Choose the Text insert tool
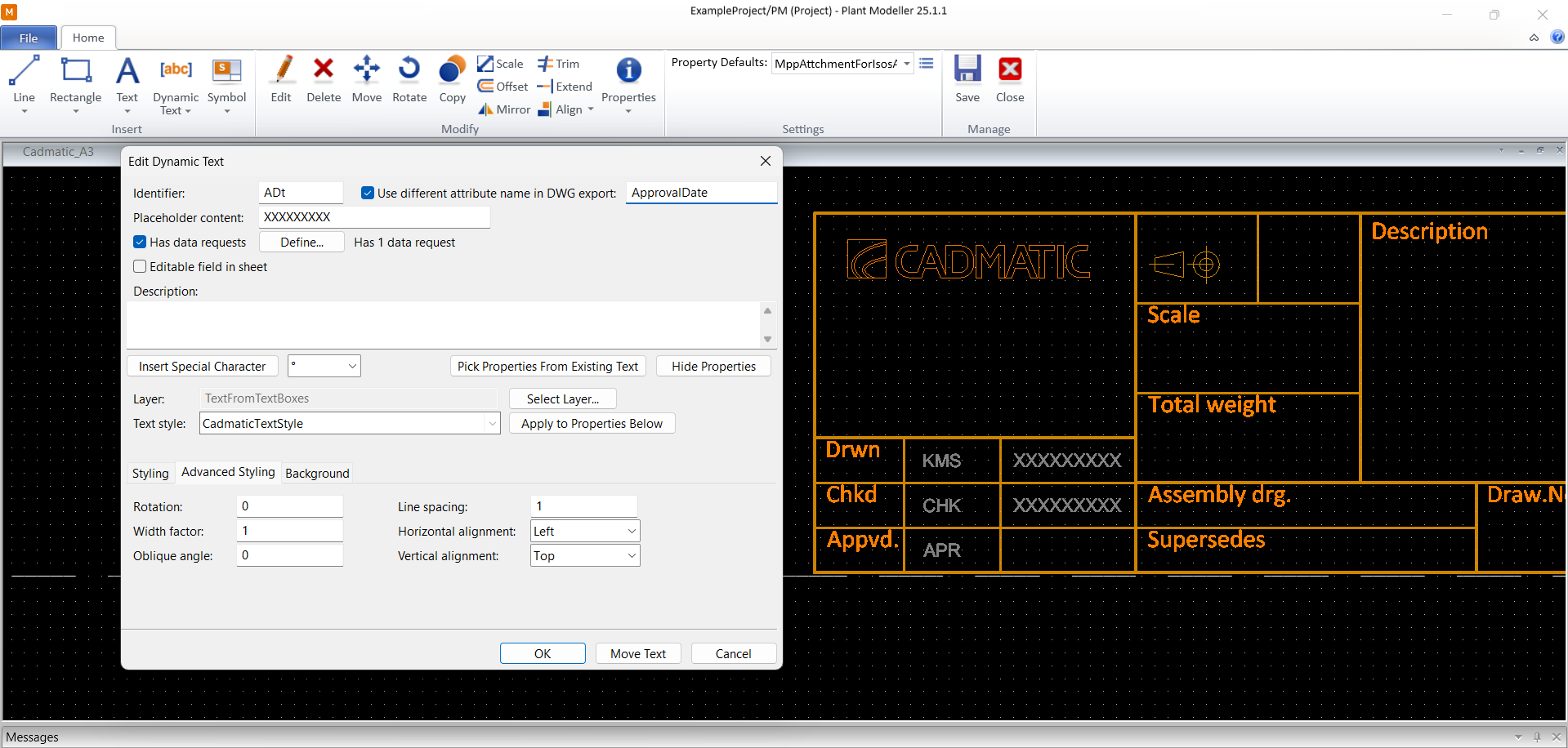 tap(127, 78)
